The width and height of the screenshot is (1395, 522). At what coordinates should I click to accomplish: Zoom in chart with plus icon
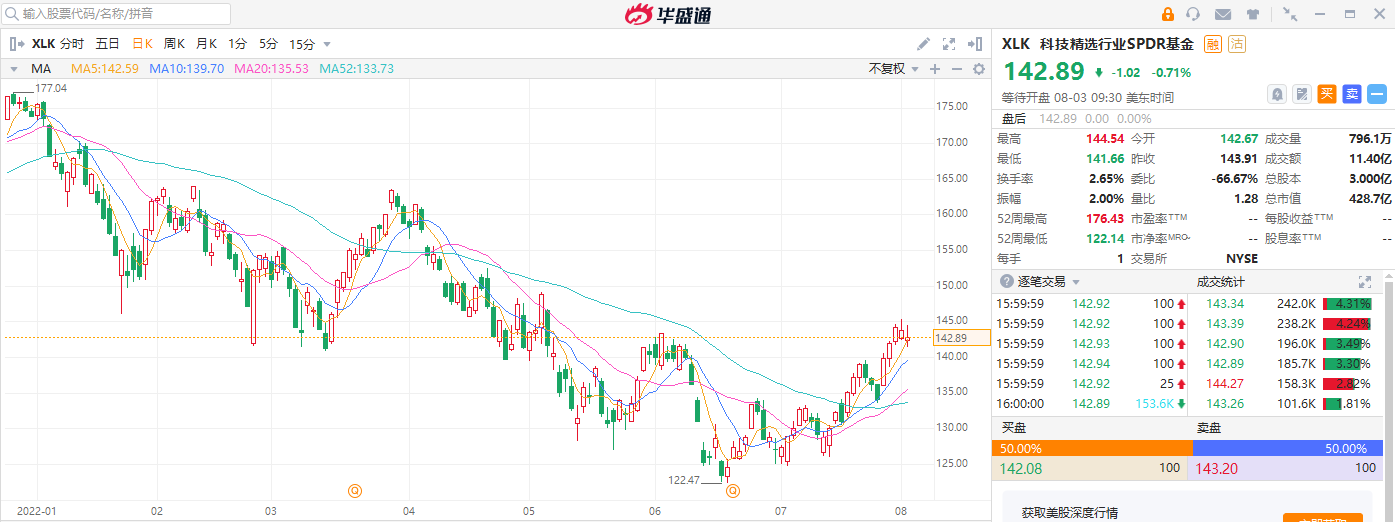[935, 69]
